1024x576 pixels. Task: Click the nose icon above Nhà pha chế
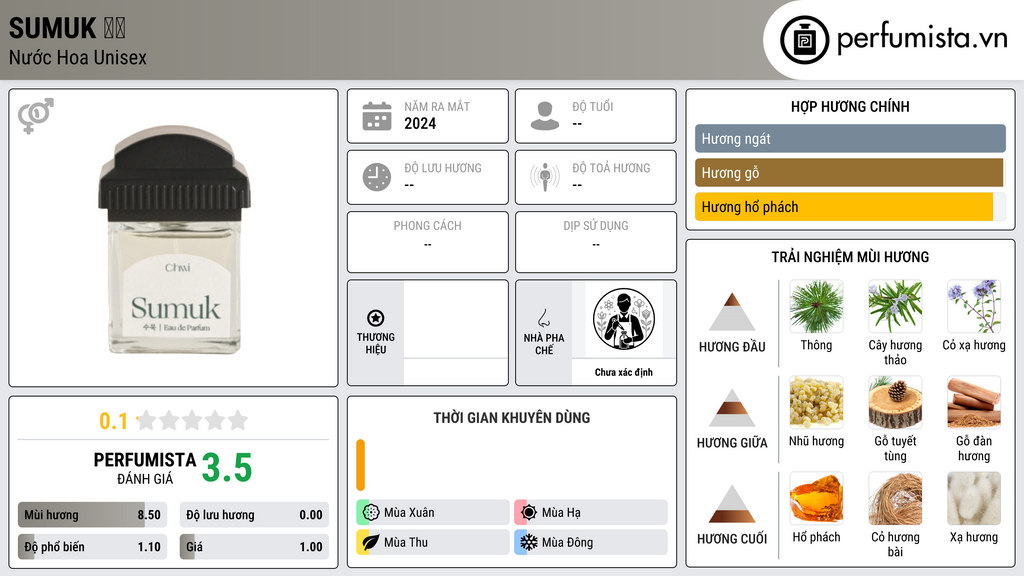543,318
